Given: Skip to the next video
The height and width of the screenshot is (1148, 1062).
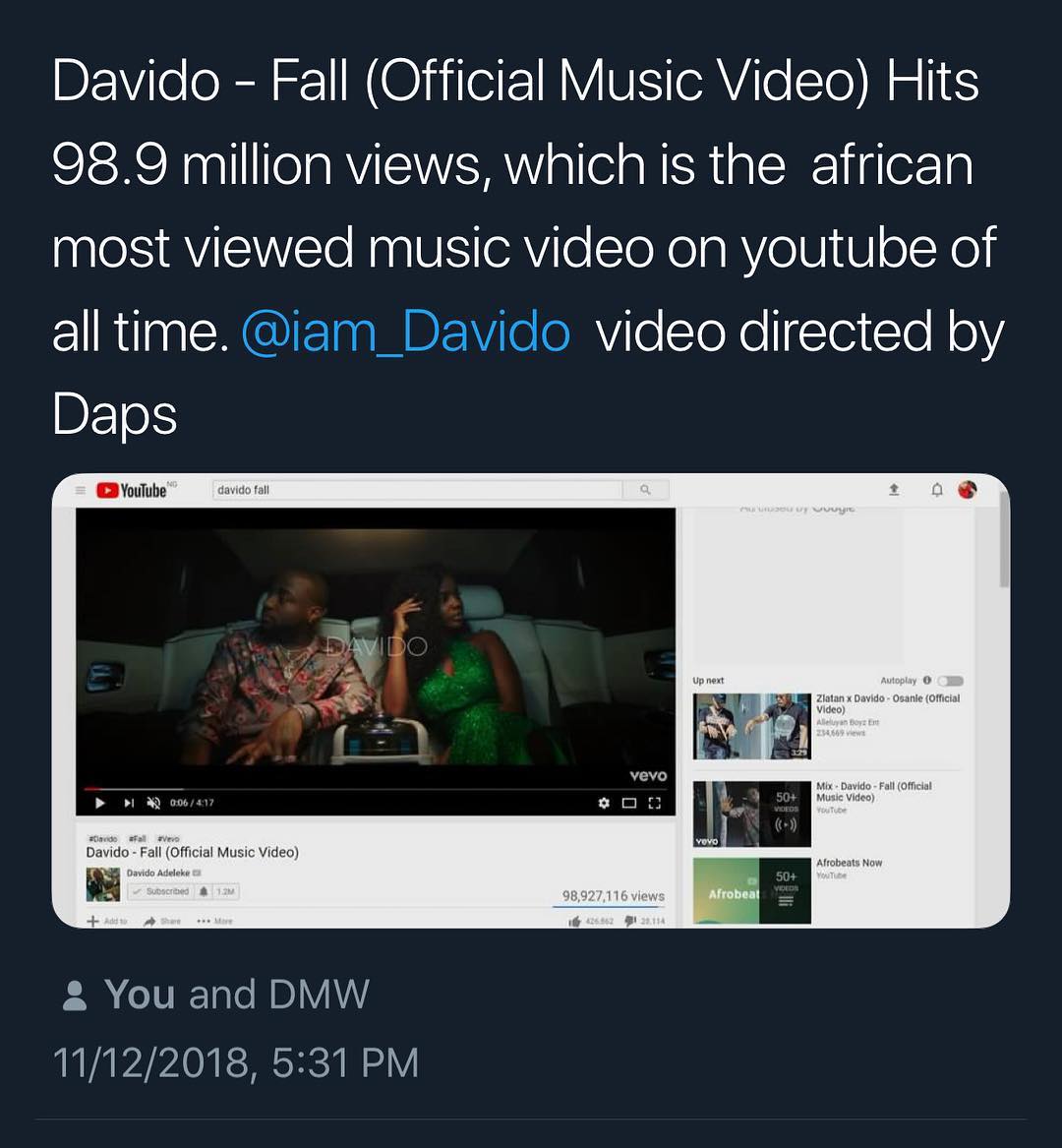Looking at the screenshot, I should 128,803.
